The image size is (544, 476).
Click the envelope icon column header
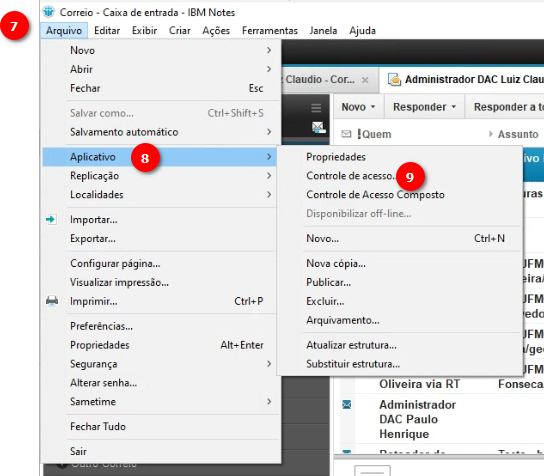point(346,134)
